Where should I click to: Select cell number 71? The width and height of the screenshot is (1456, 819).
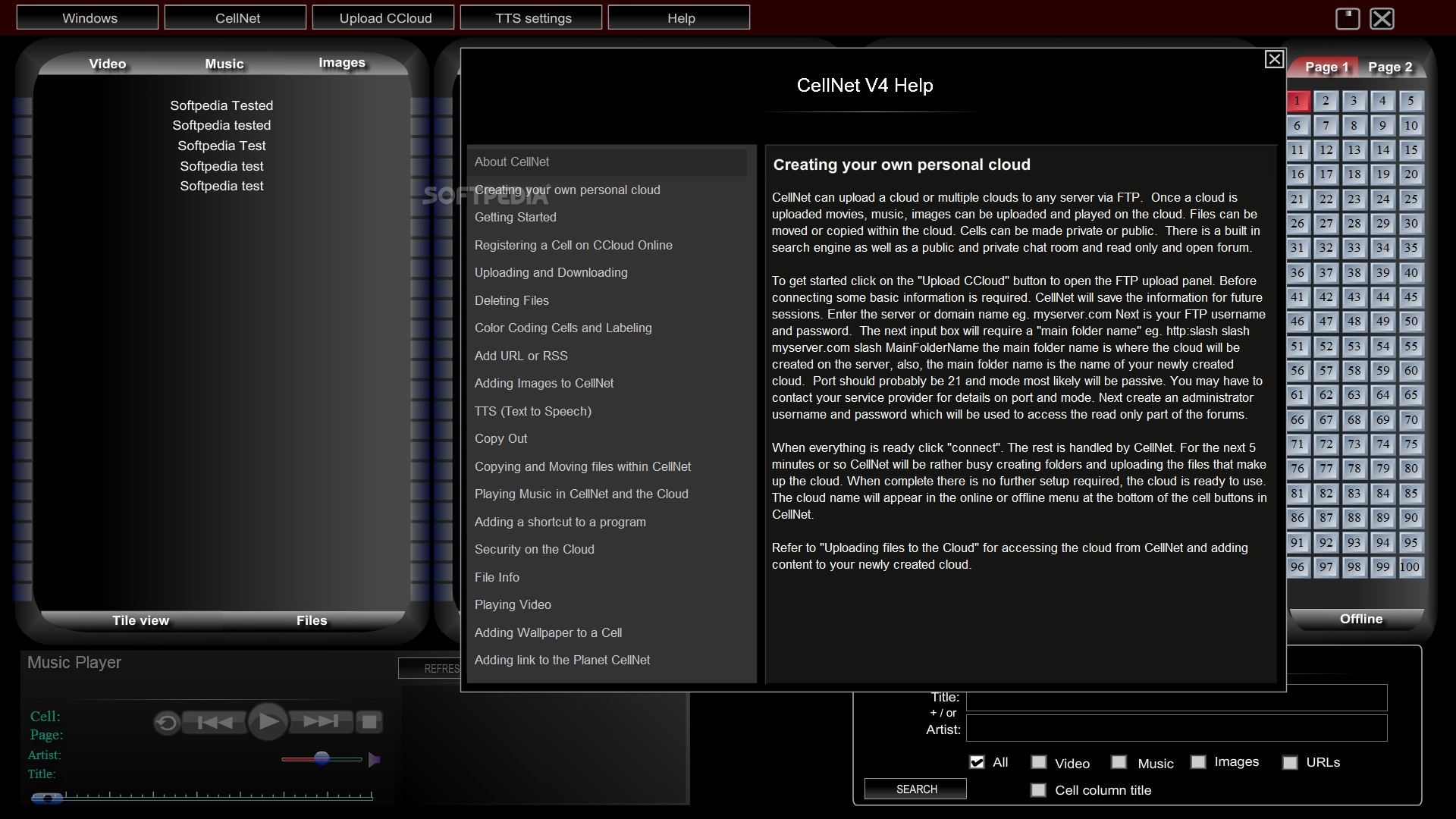coord(1298,444)
